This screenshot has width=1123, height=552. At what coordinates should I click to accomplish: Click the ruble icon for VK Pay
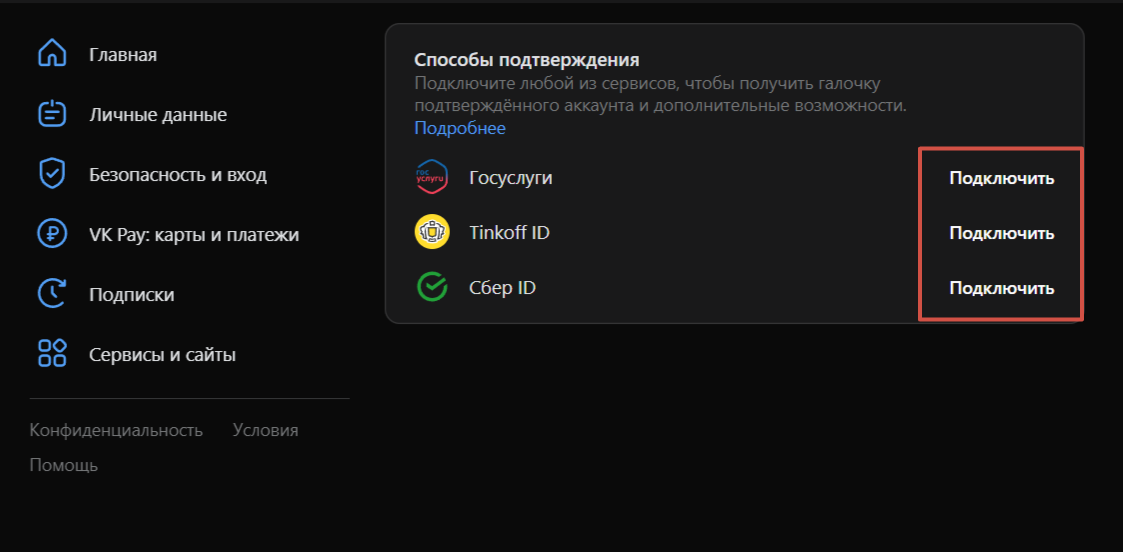[x=52, y=234]
